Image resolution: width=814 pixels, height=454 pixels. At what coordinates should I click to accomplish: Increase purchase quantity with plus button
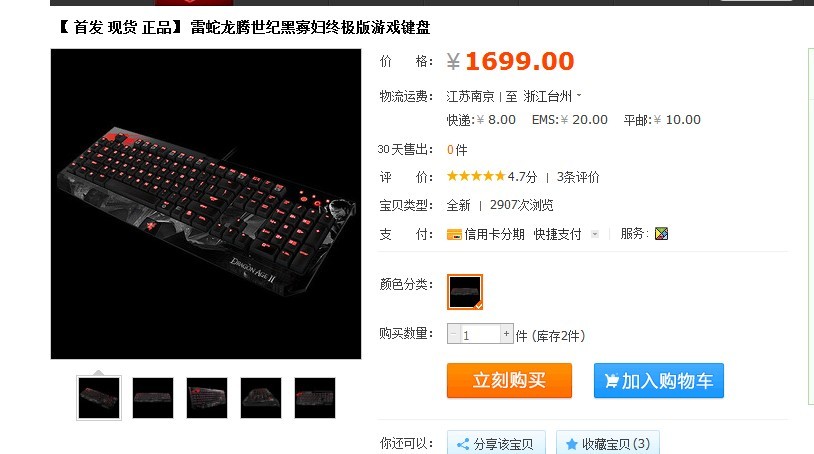(506, 334)
